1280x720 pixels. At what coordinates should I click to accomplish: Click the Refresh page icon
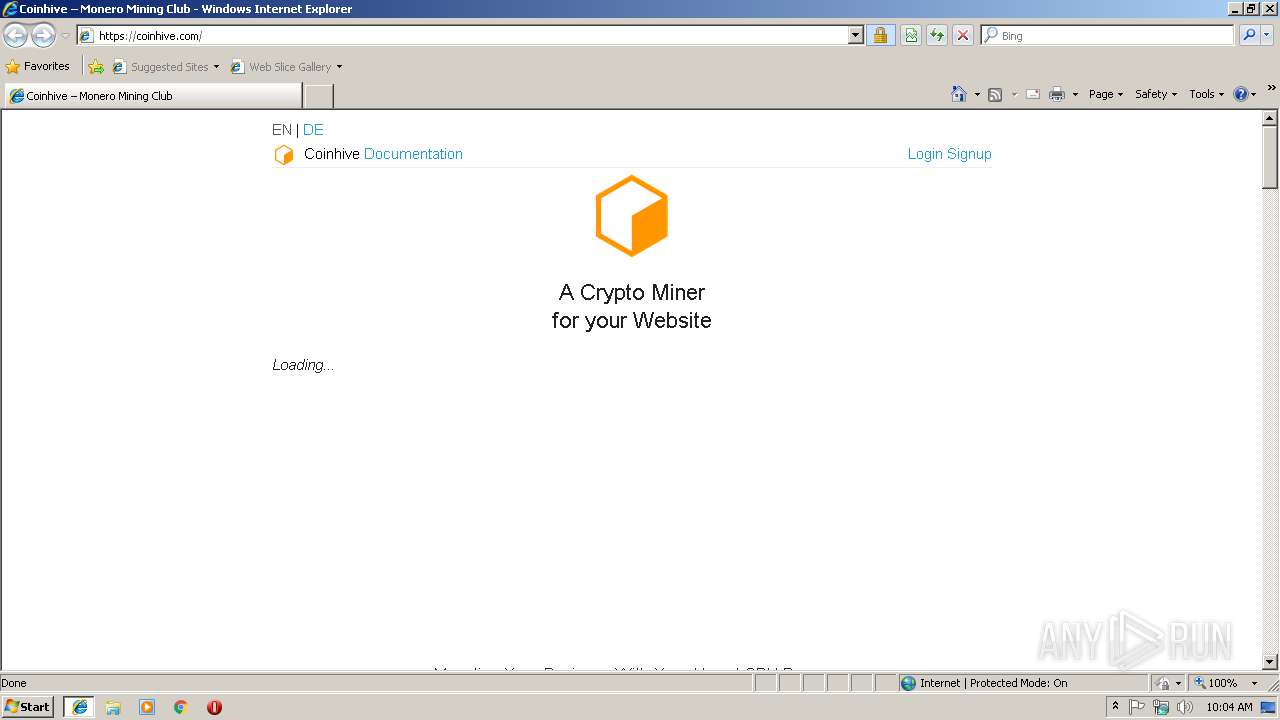(x=937, y=36)
